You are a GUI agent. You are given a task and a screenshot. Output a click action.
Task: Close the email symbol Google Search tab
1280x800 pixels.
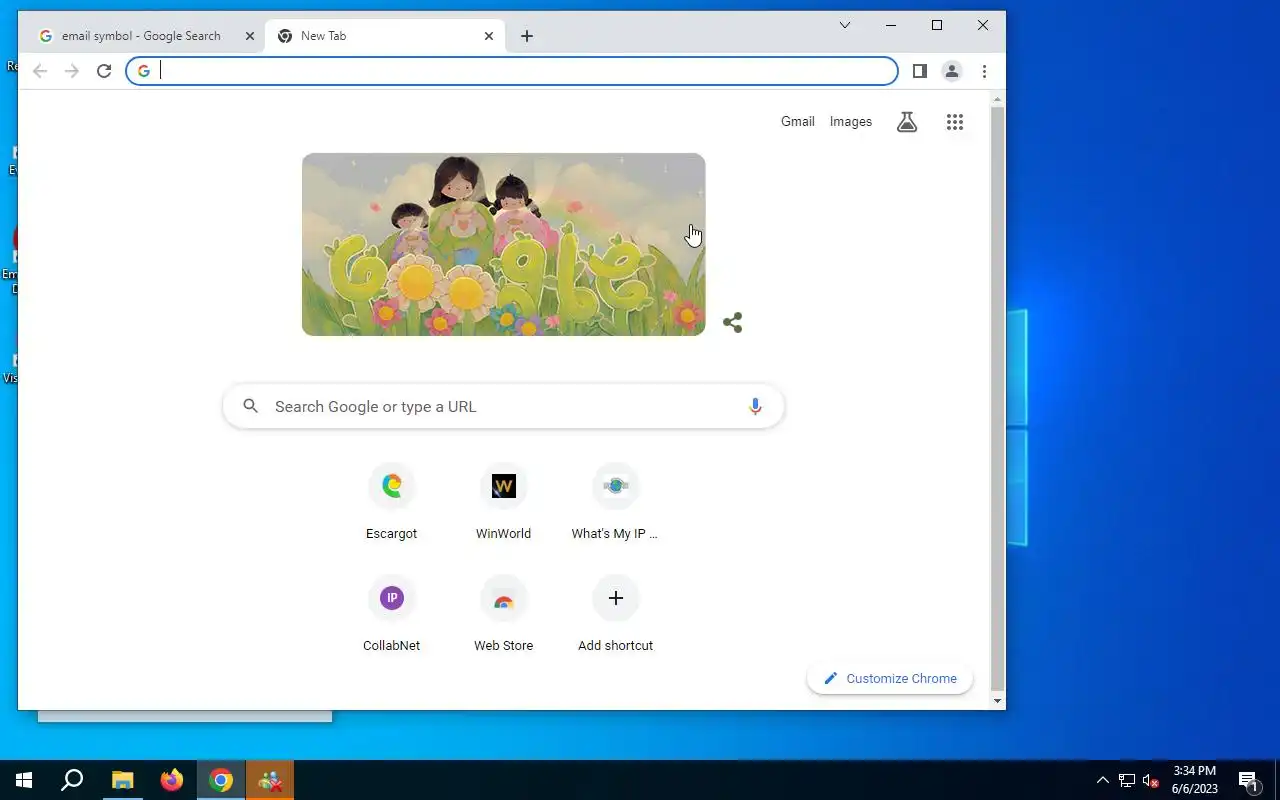(250, 36)
